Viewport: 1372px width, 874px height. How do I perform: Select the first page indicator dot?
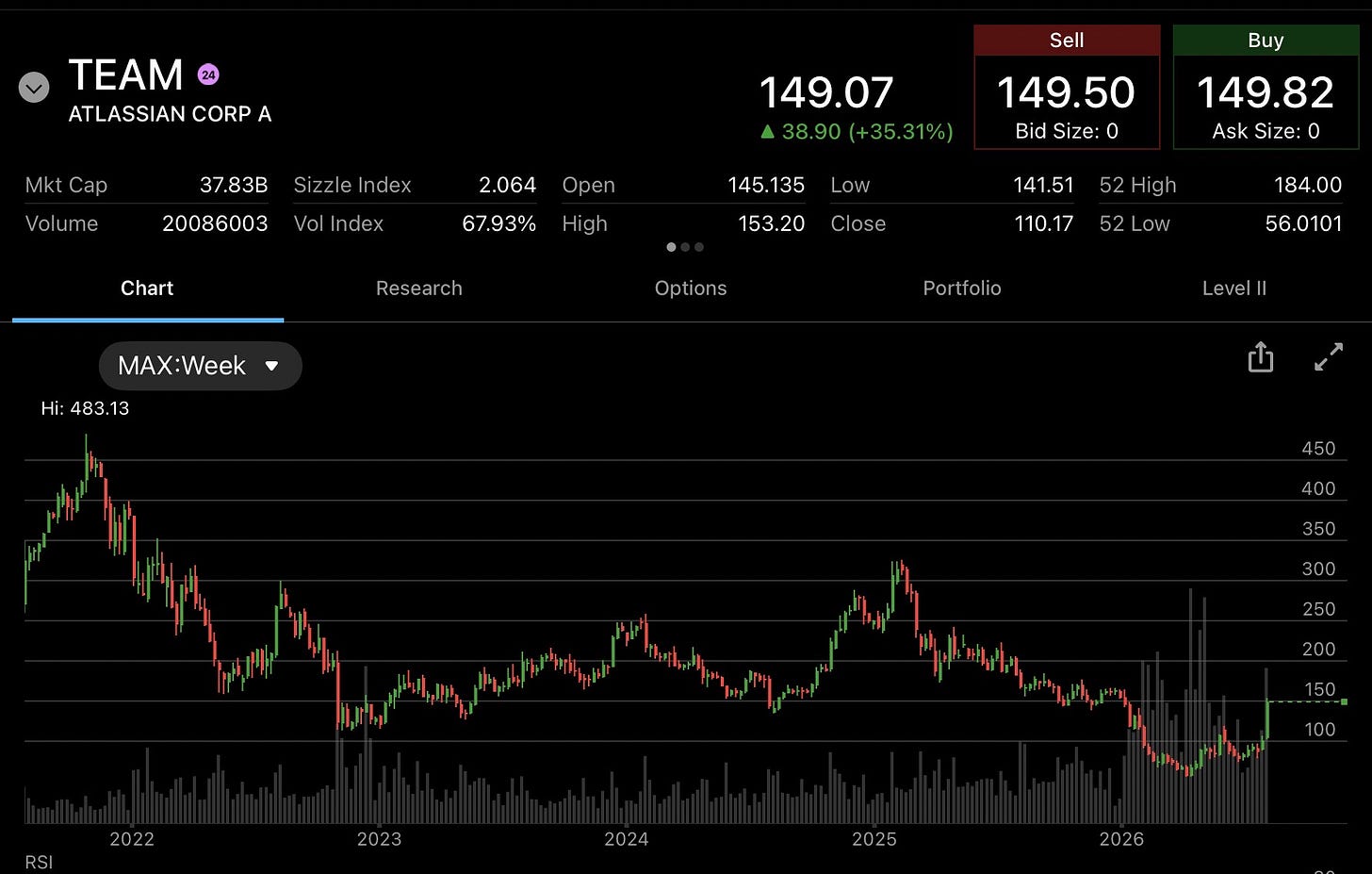tap(671, 247)
